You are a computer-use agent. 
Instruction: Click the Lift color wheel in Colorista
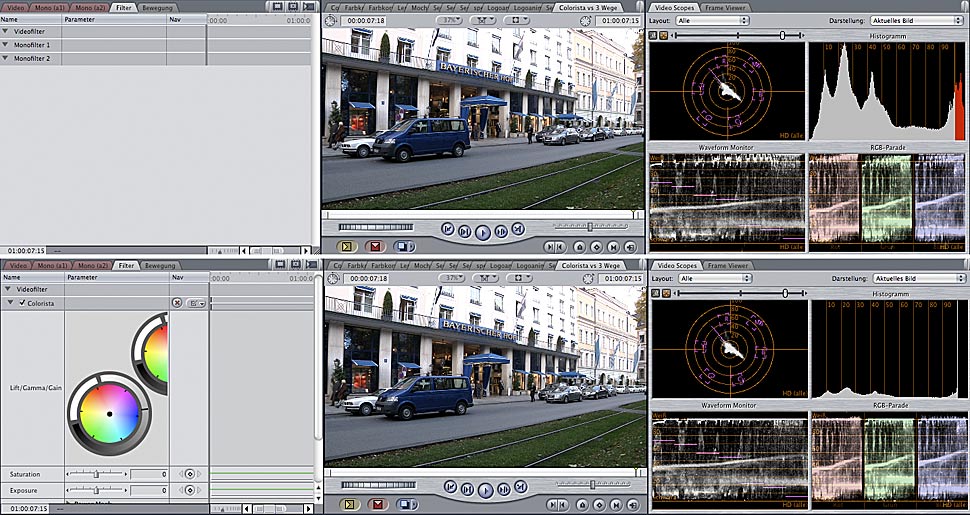click(108, 413)
